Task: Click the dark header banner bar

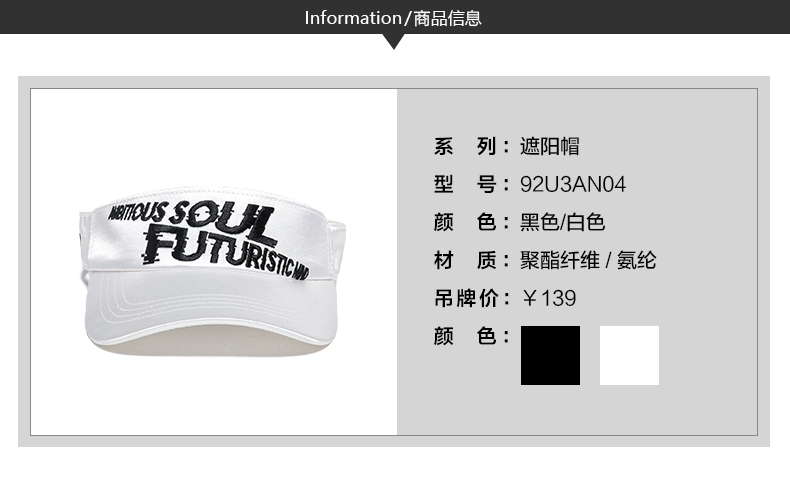Action: 395,17
